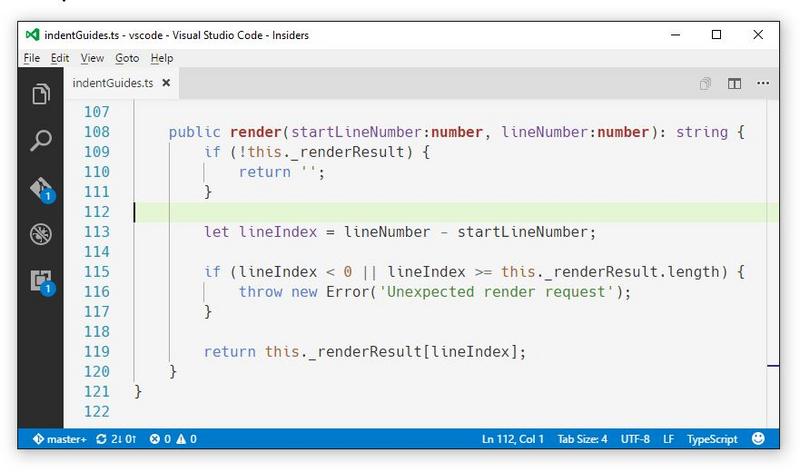The image size is (800, 472).
Task: Click the 'string' return type on line 108
Action: [702, 132]
